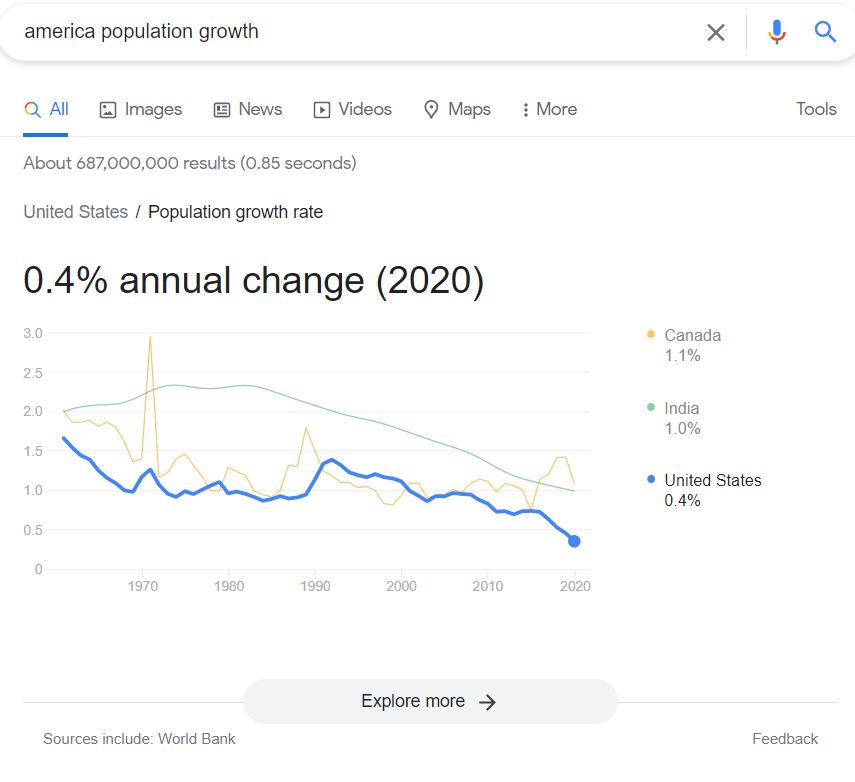Screen dimensions: 855x782
Task: Open the search Tools menu
Action: pyautogui.click(x=816, y=109)
